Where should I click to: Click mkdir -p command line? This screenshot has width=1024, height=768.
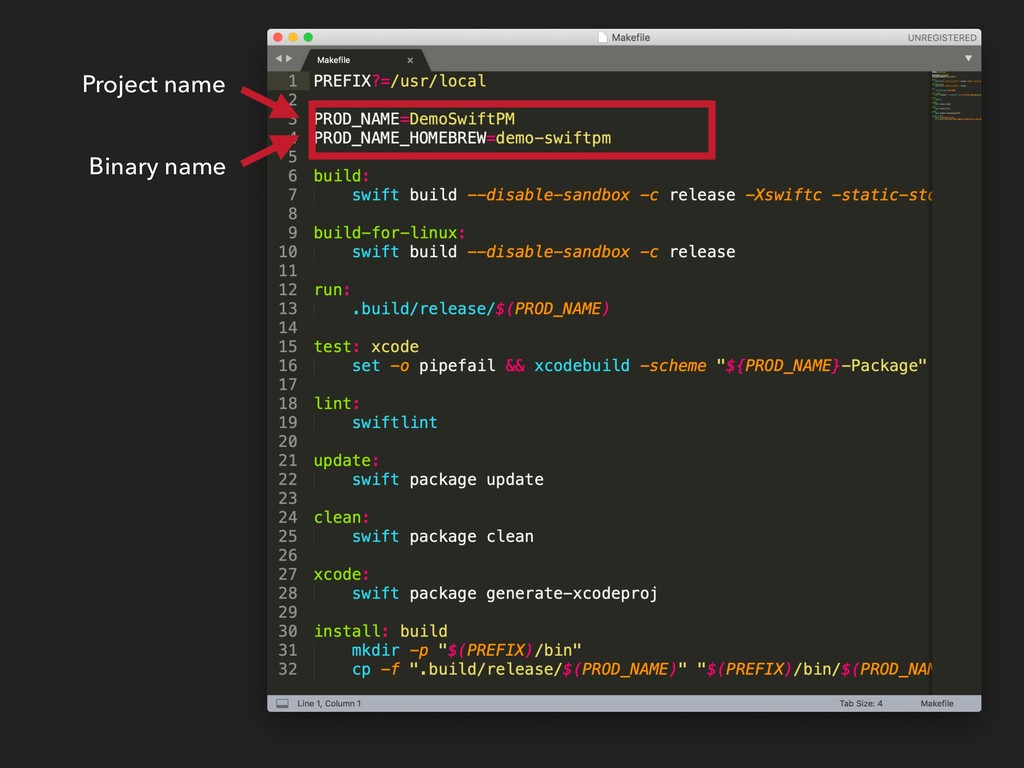(466, 650)
